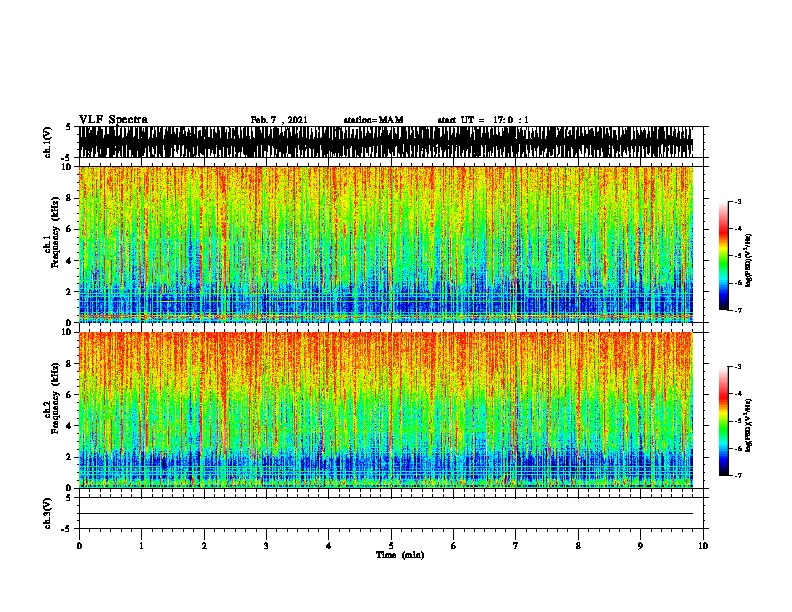The height and width of the screenshot is (612, 792).
Task: Click the ch.1 voltage waveform strip
Action: 386,142
